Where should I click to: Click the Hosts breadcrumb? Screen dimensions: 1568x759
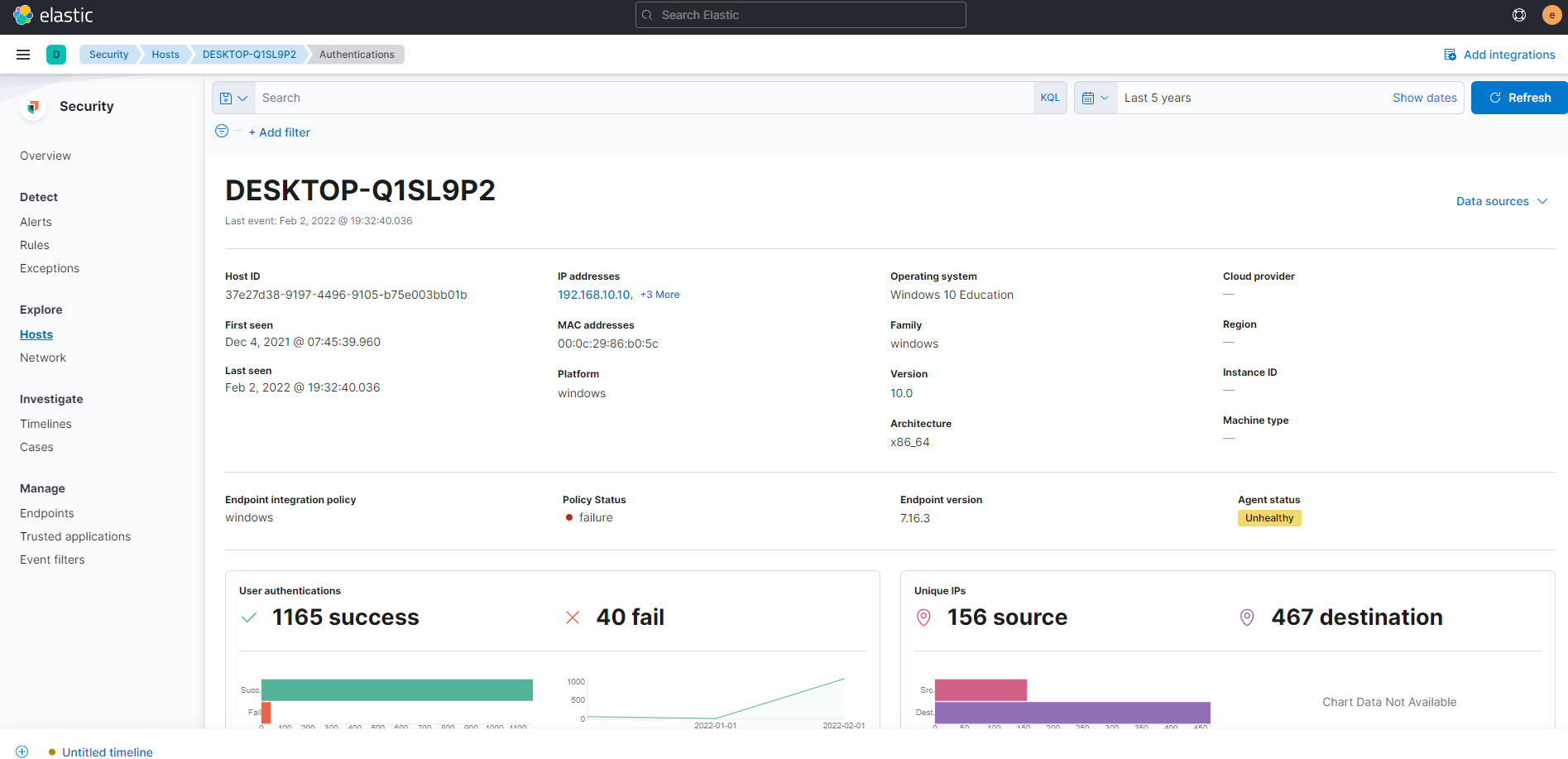165,55
